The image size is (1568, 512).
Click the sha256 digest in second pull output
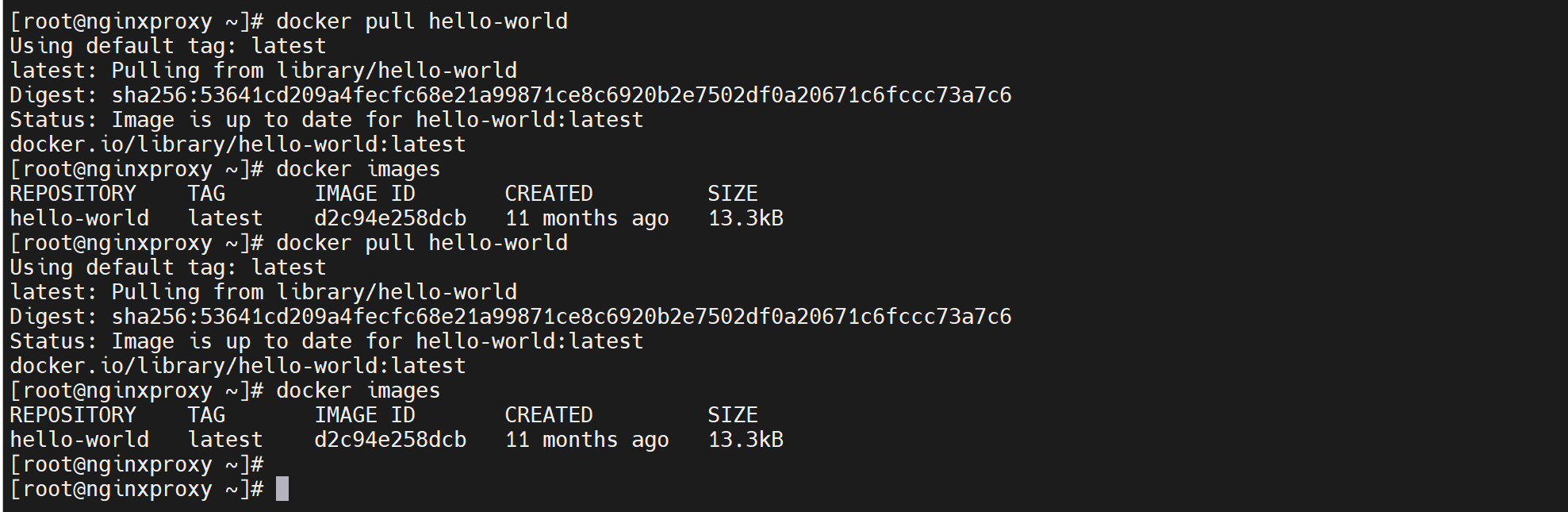pyautogui.click(x=562, y=317)
